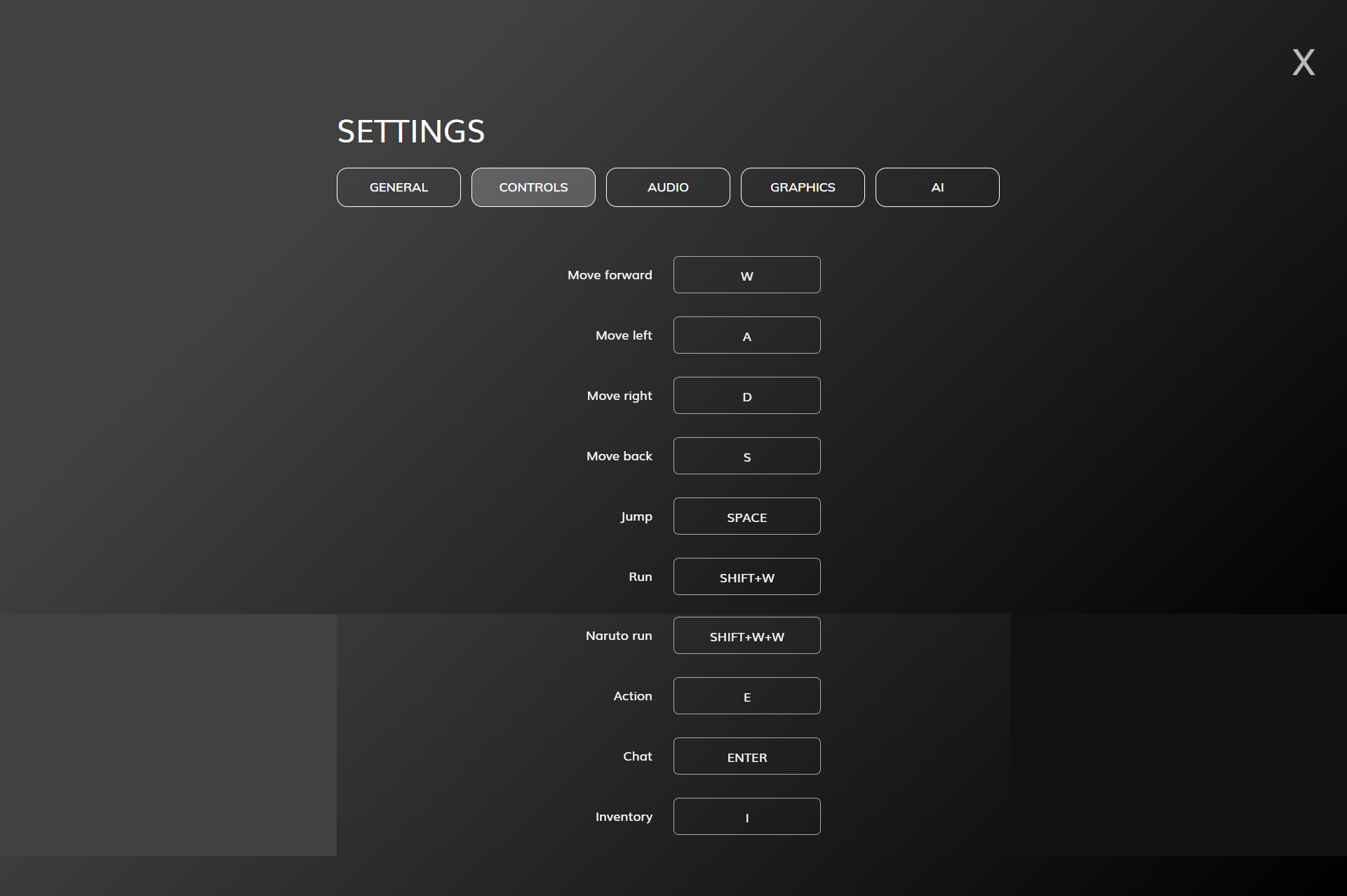
Task: Toggle the Move forward key assignment
Action: [x=747, y=274]
